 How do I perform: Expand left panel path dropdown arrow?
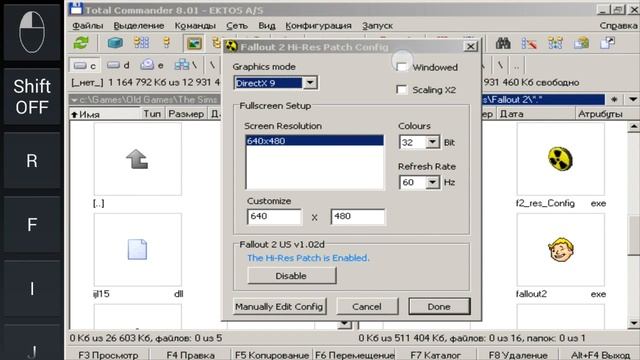point(74,100)
